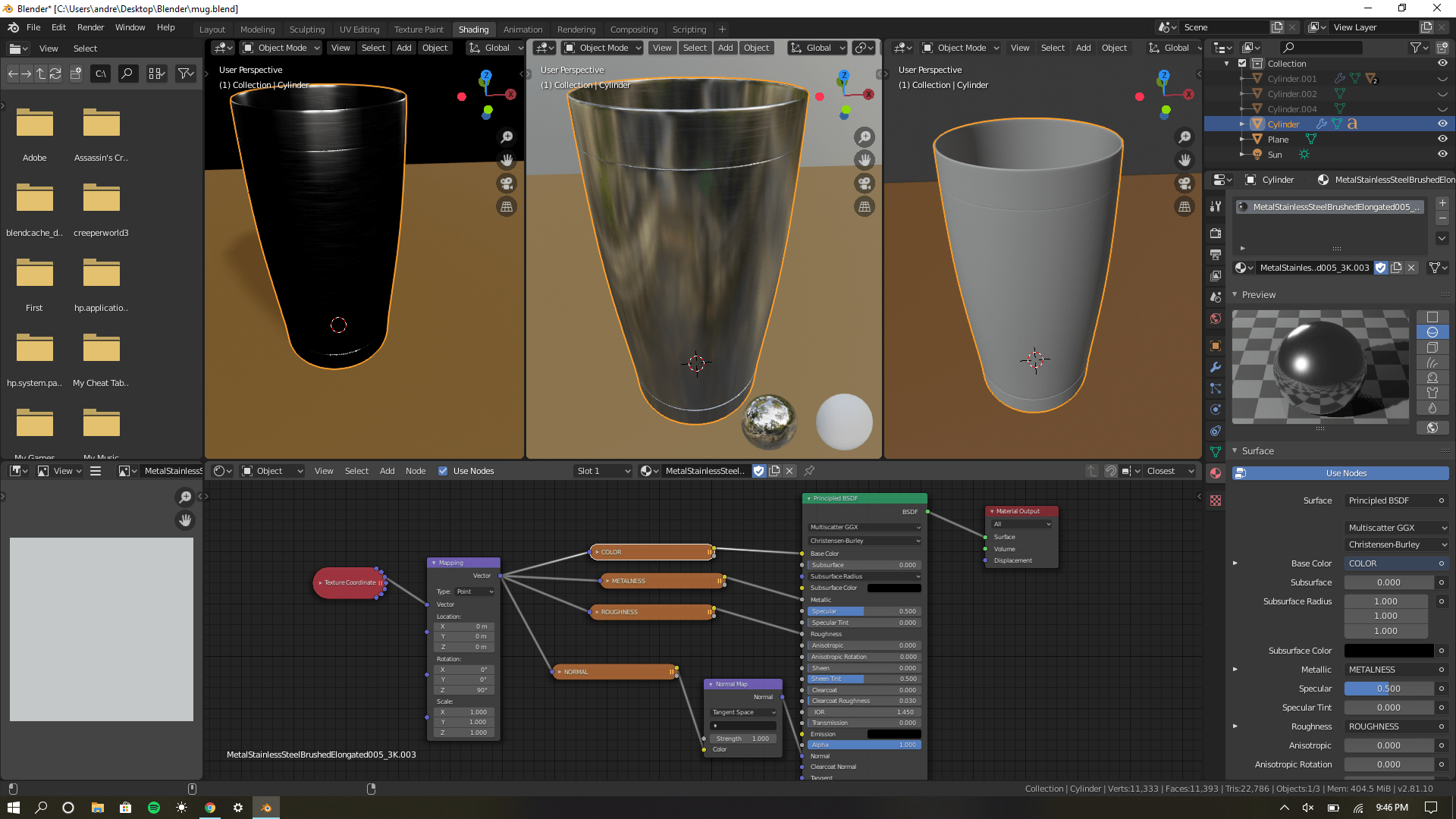Uncheck Use Nodes in the shader editor header
Image resolution: width=1456 pixels, height=819 pixels.
tap(442, 471)
